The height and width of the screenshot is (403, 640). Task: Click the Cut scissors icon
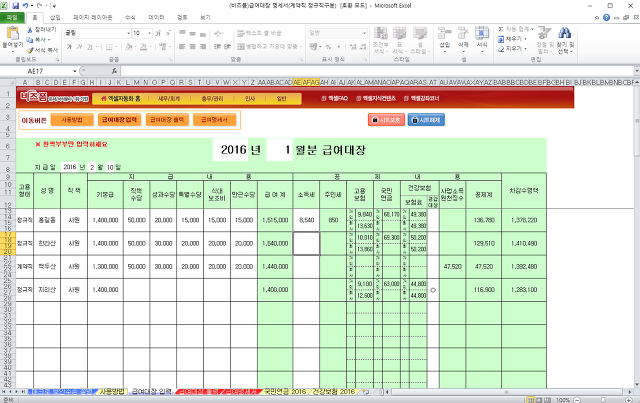29,30
